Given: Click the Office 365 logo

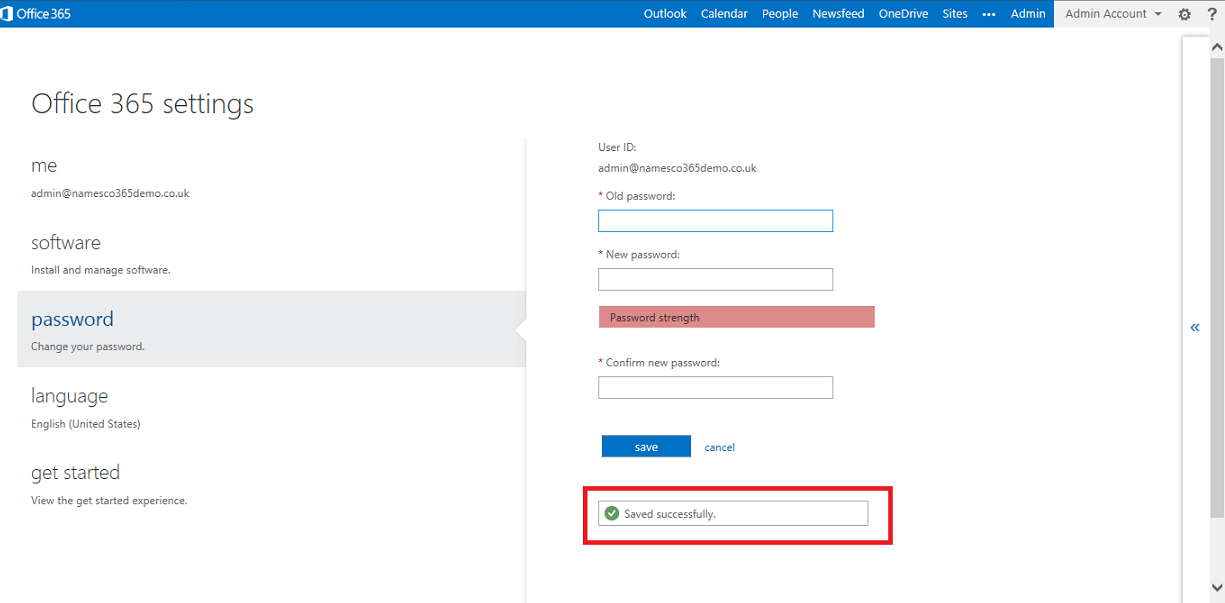Looking at the screenshot, I should tap(37, 14).
